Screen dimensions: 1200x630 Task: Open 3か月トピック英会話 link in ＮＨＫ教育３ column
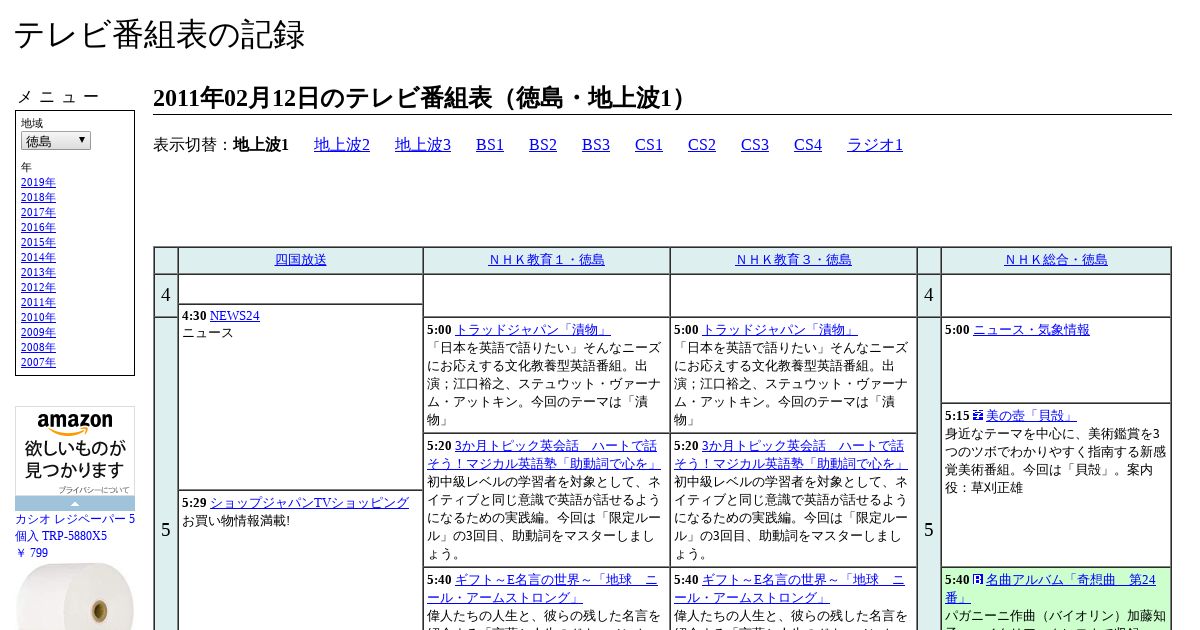point(791,455)
